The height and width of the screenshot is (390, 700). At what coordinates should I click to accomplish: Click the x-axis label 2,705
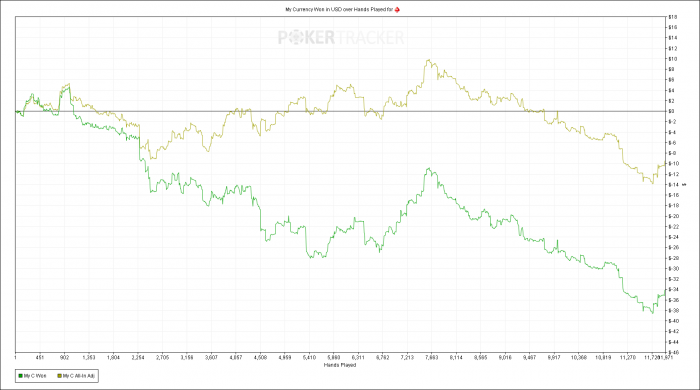(x=162, y=357)
